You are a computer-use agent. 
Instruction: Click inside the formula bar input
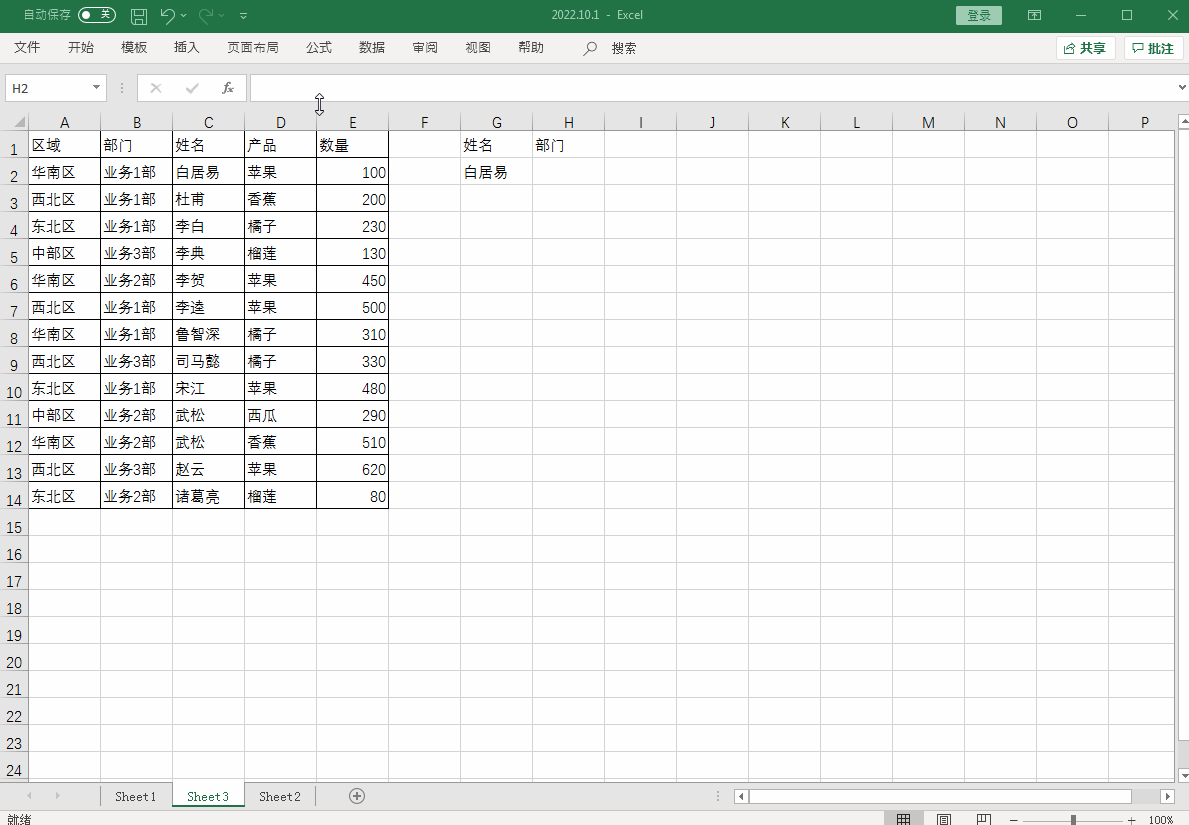pos(713,88)
